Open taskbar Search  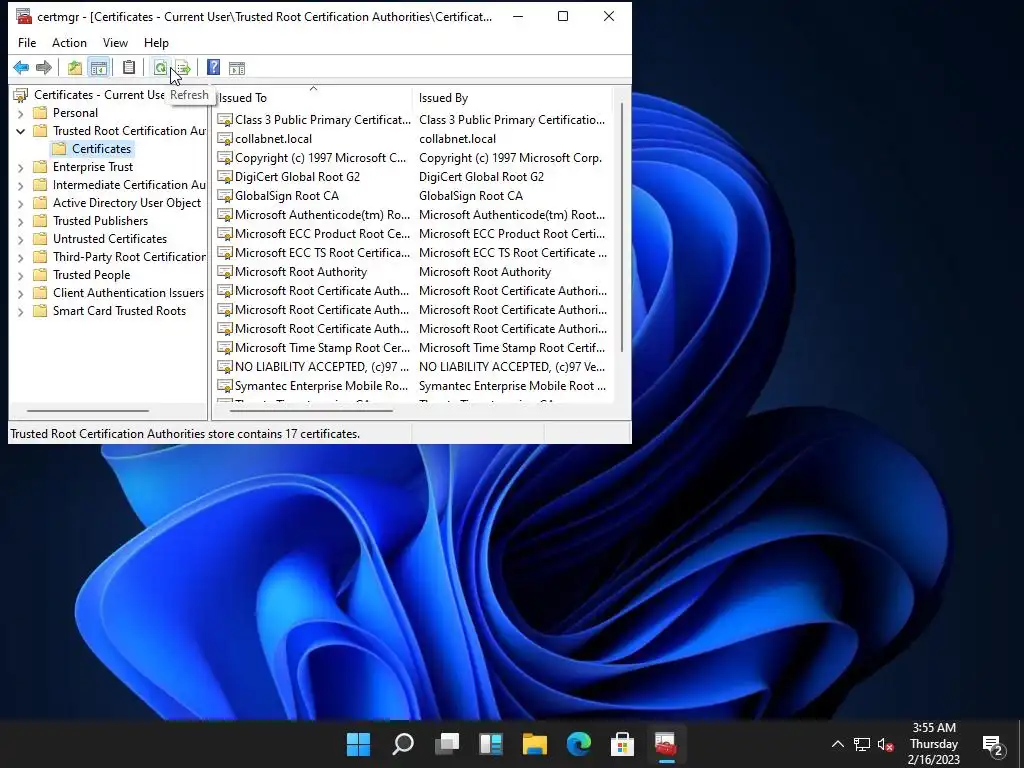coord(402,744)
